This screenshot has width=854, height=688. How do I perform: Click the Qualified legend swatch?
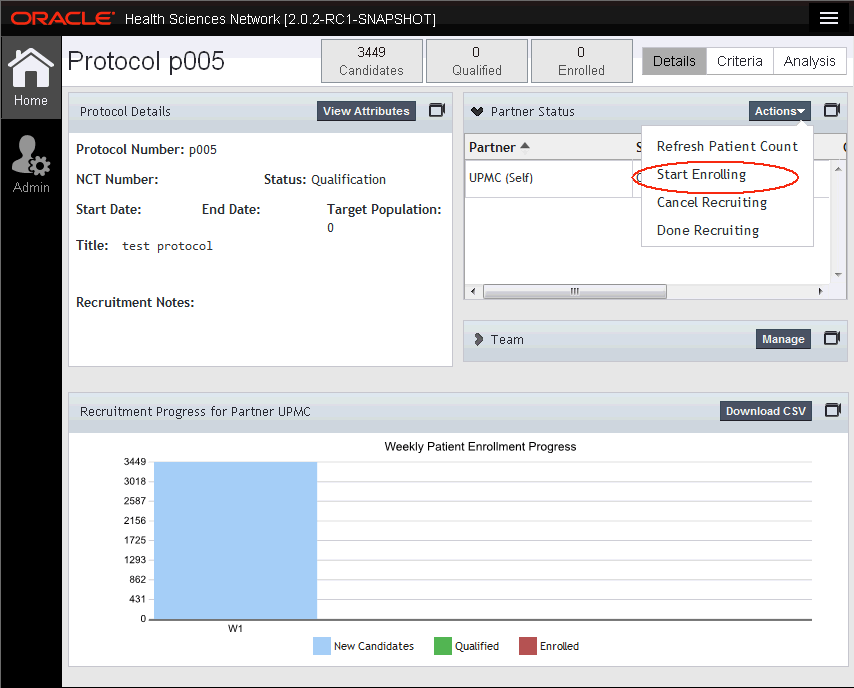pyautogui.click(x=442, y=646)
